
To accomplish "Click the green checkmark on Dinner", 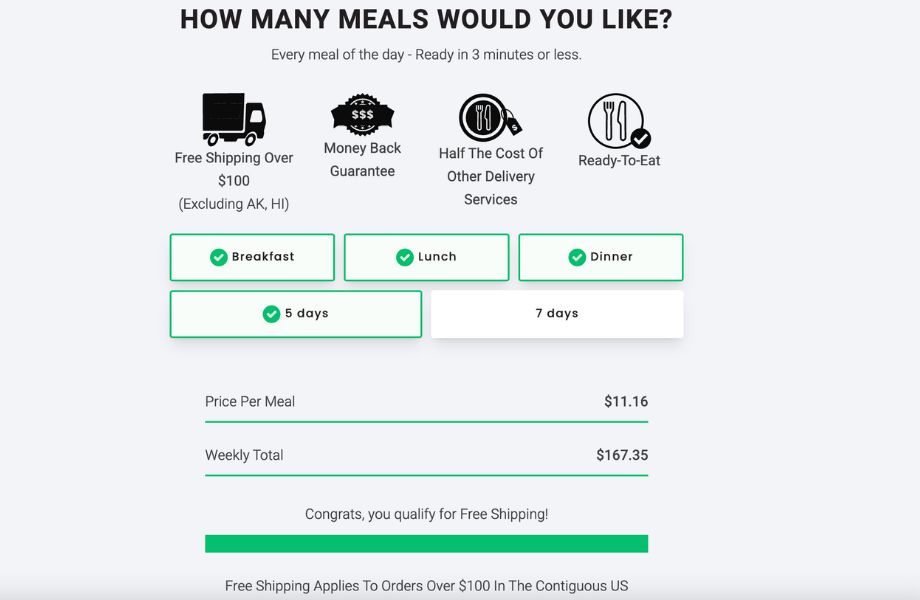I will click(577, 257).
